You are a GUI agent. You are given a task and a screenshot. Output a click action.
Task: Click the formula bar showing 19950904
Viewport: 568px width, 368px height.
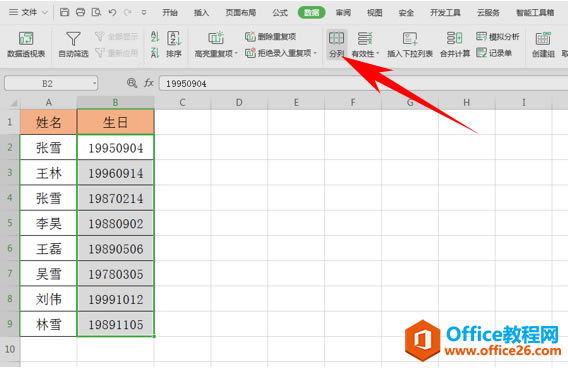tap(364, 84)
